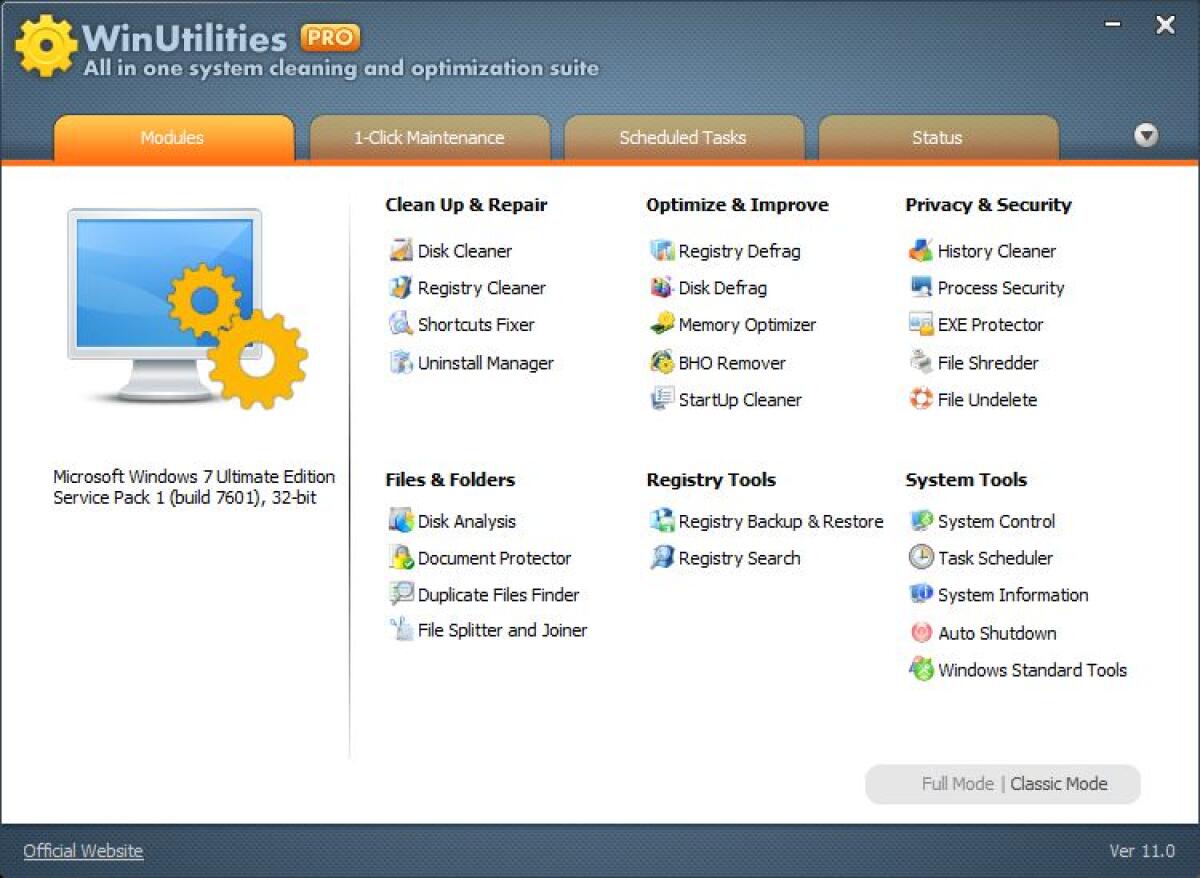Expand the dropdown arrow near the tabs
Screen dimensions: 1200x878
1146,135
